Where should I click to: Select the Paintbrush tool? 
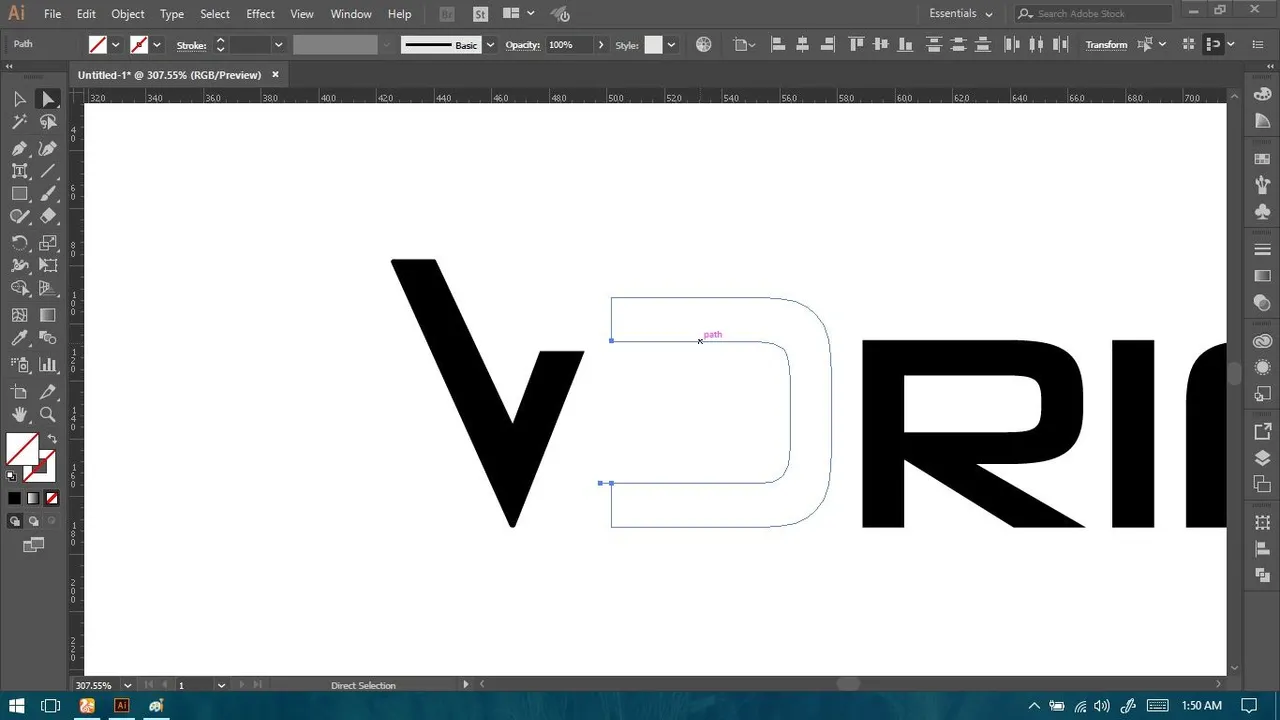[48, 194]
